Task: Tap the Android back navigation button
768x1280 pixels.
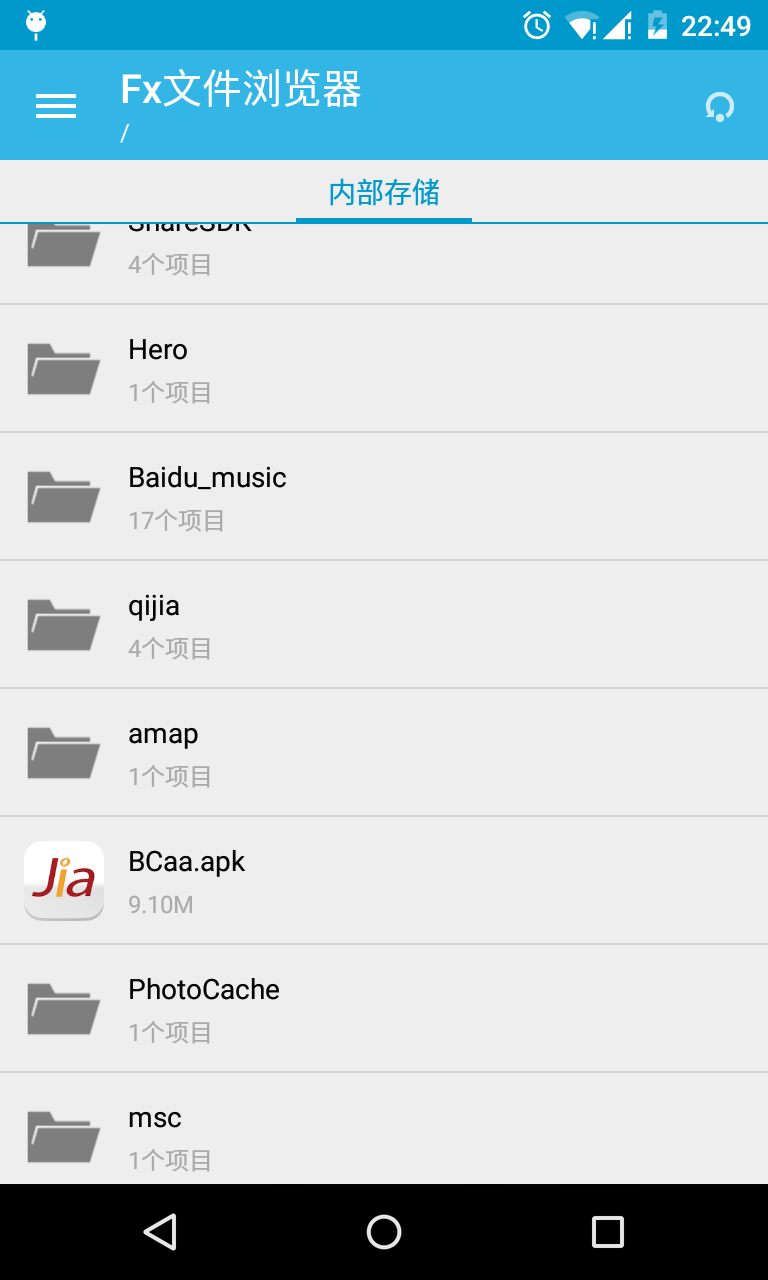Action: tap(160, 1232)
